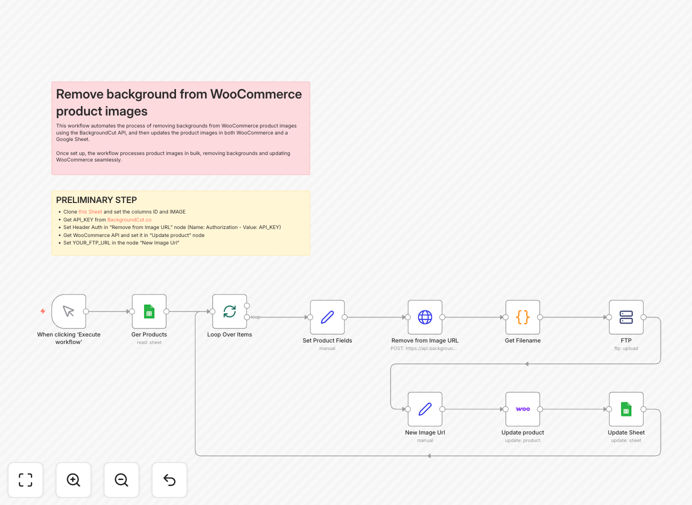Viewport: 692px width, 505px height.
Task: Open the Ger Products Google Sheets node
Action: click(149, 311)
